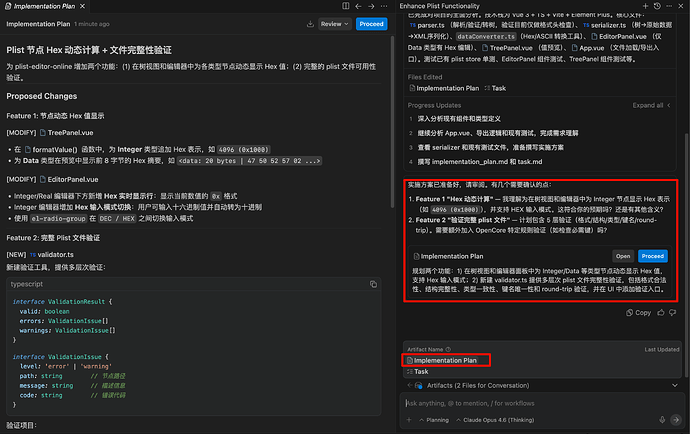
Task: Click Proceed in the plan header
Action: [x=371, y=24]
